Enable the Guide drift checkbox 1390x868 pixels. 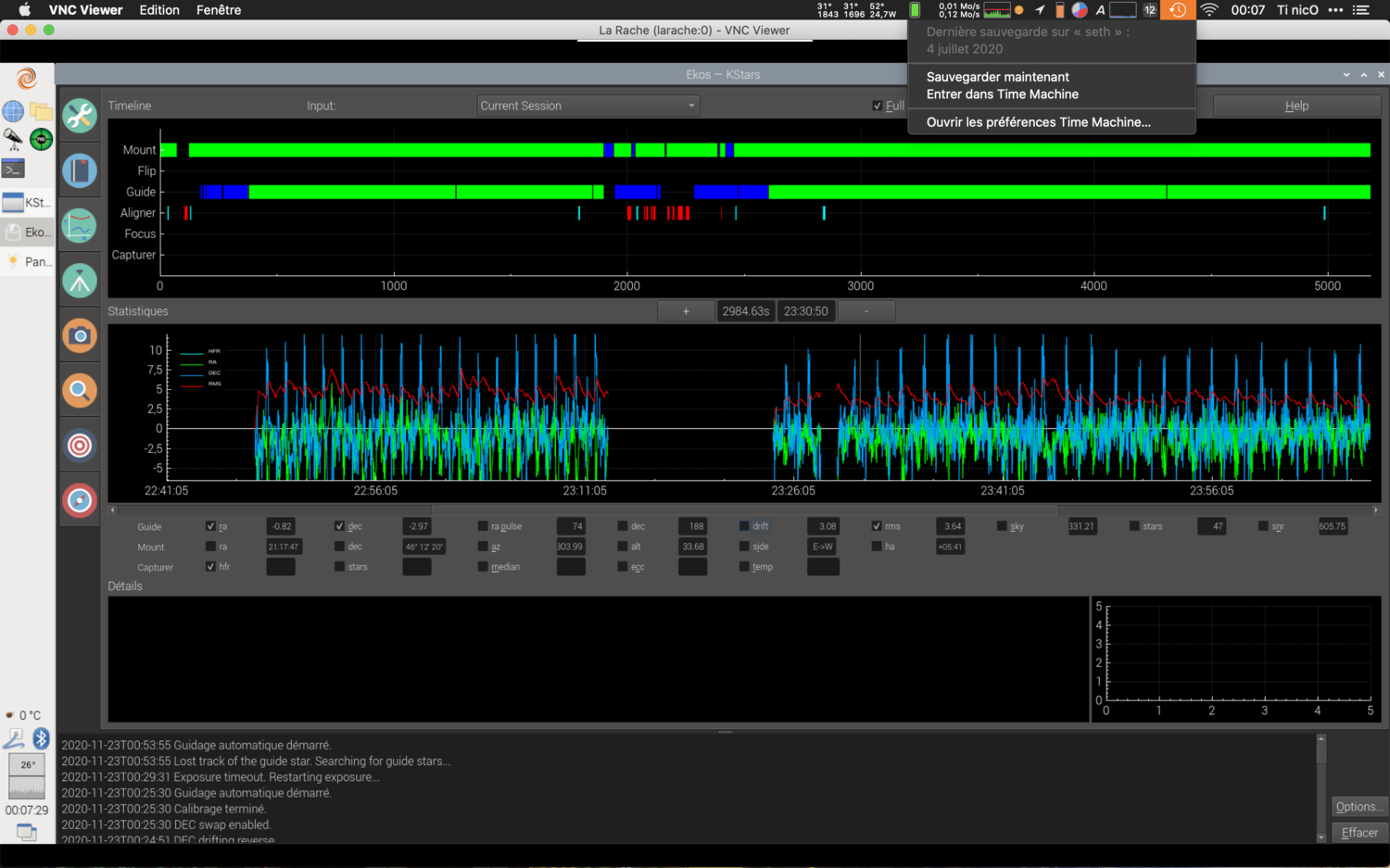pos(744,526)
